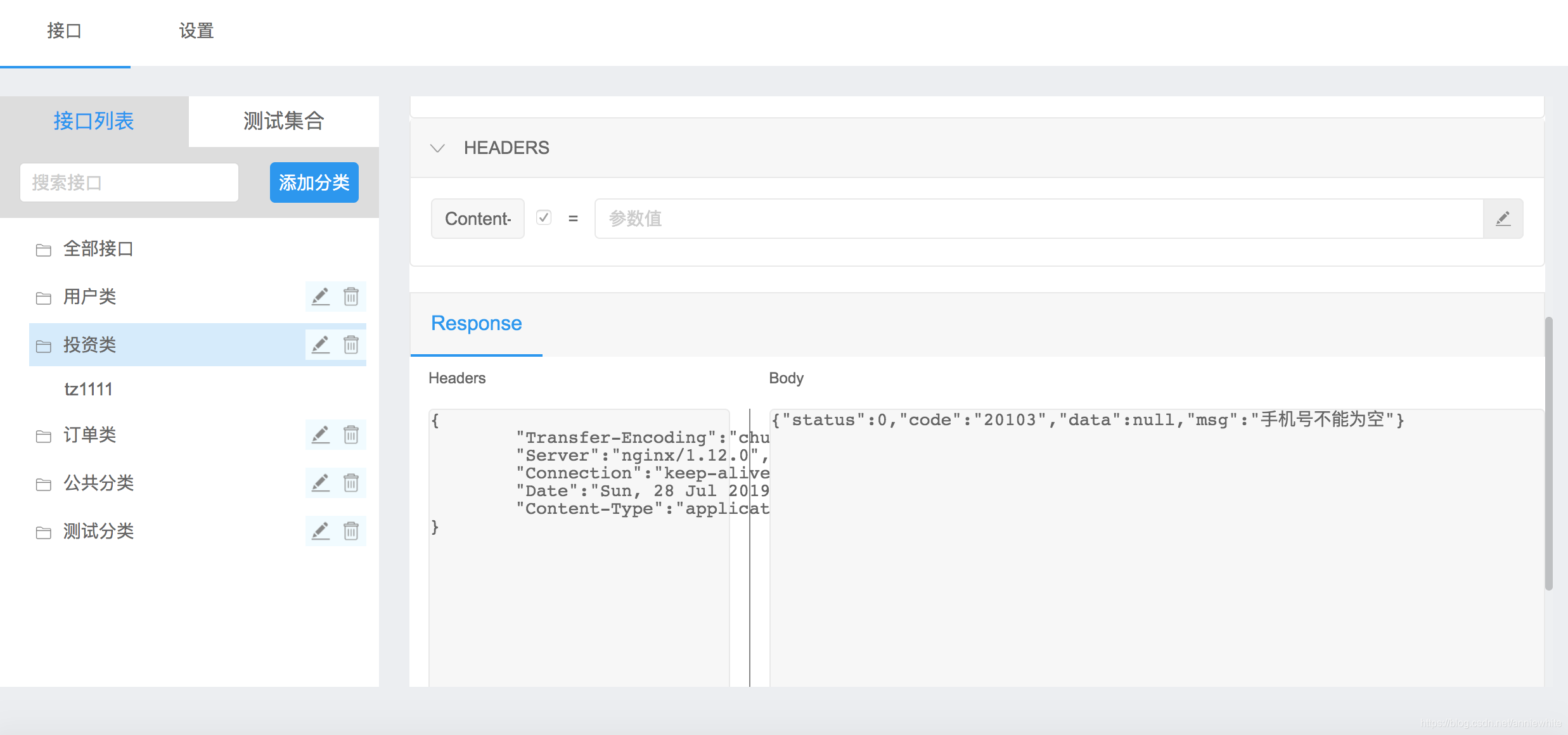This screenshot has width=1568, height=735.
Task: Click the edit pencil for 用户类
Action: point(321,297)
